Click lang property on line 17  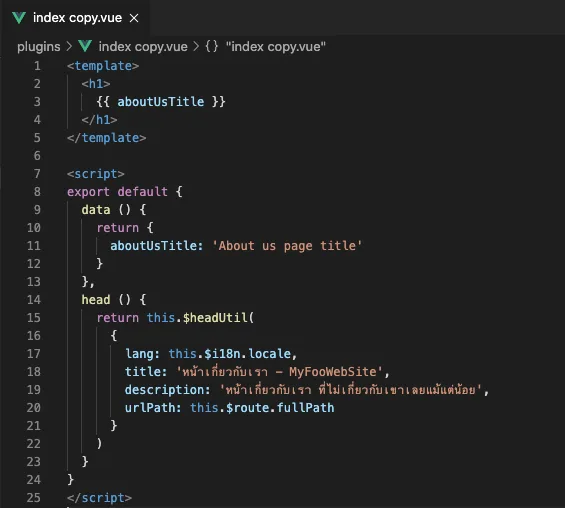point(142,354)
